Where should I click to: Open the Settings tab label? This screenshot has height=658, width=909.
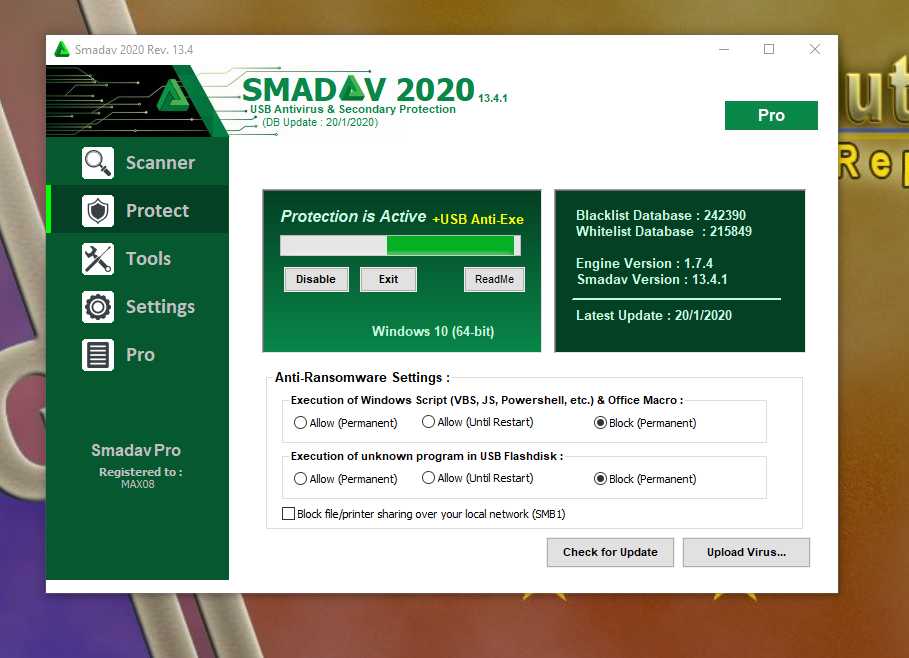point(160,307)
